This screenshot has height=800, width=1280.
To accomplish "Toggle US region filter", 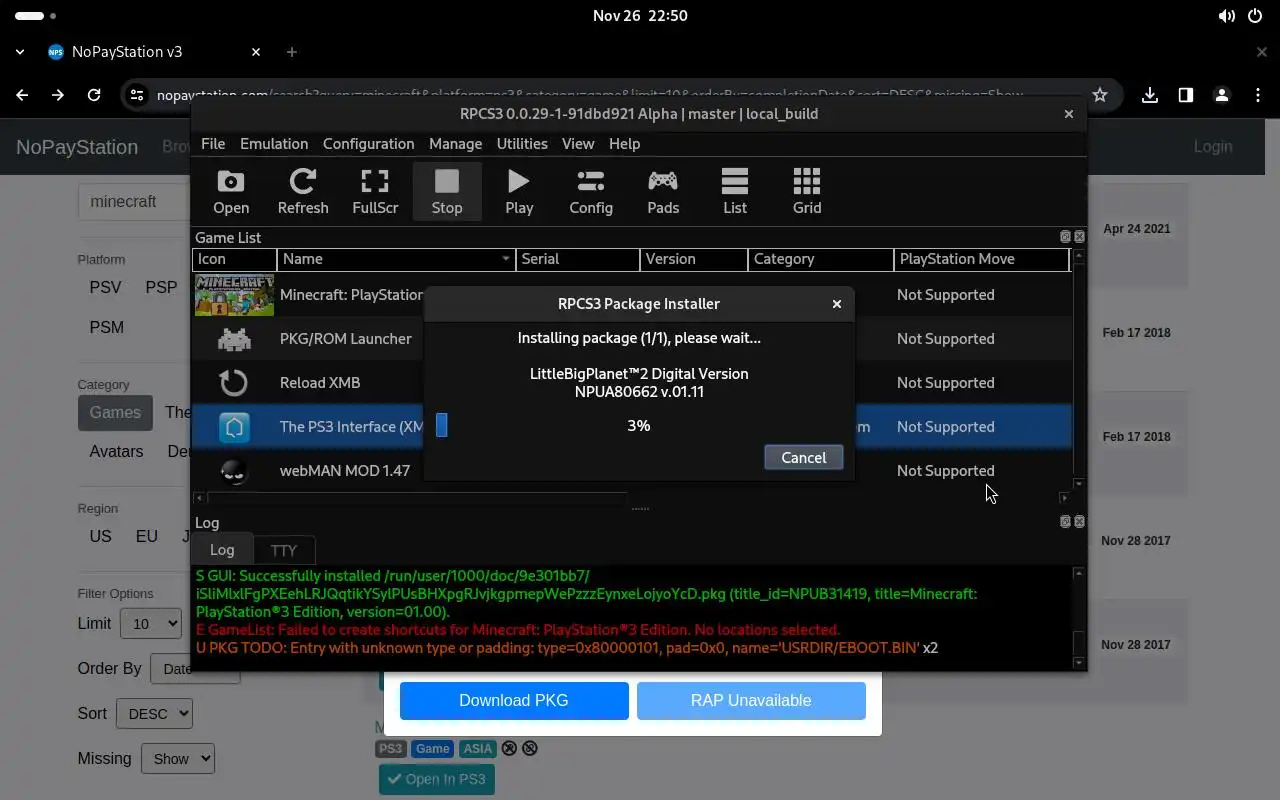I will point(100,536).
